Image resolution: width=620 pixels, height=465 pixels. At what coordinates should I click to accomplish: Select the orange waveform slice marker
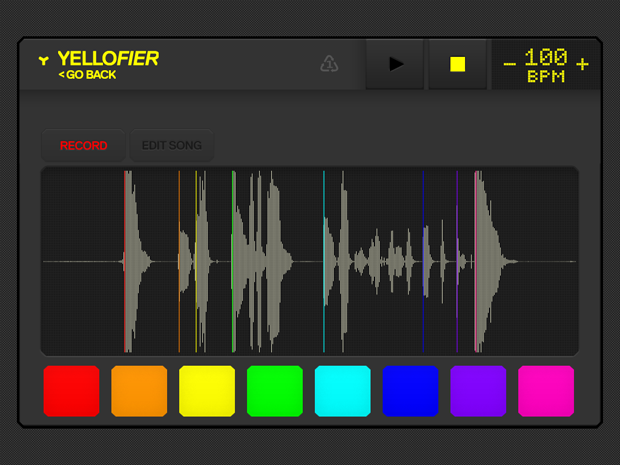(x=179, y=261)
